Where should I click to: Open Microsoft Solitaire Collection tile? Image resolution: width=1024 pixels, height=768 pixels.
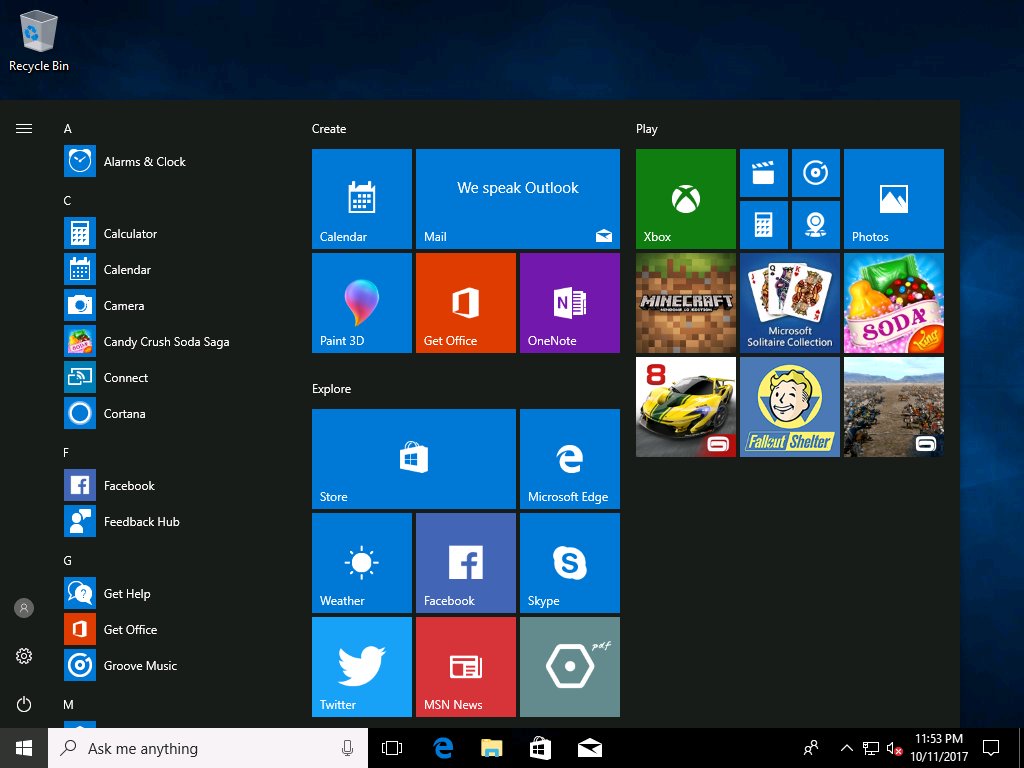[x=790, y=303]
